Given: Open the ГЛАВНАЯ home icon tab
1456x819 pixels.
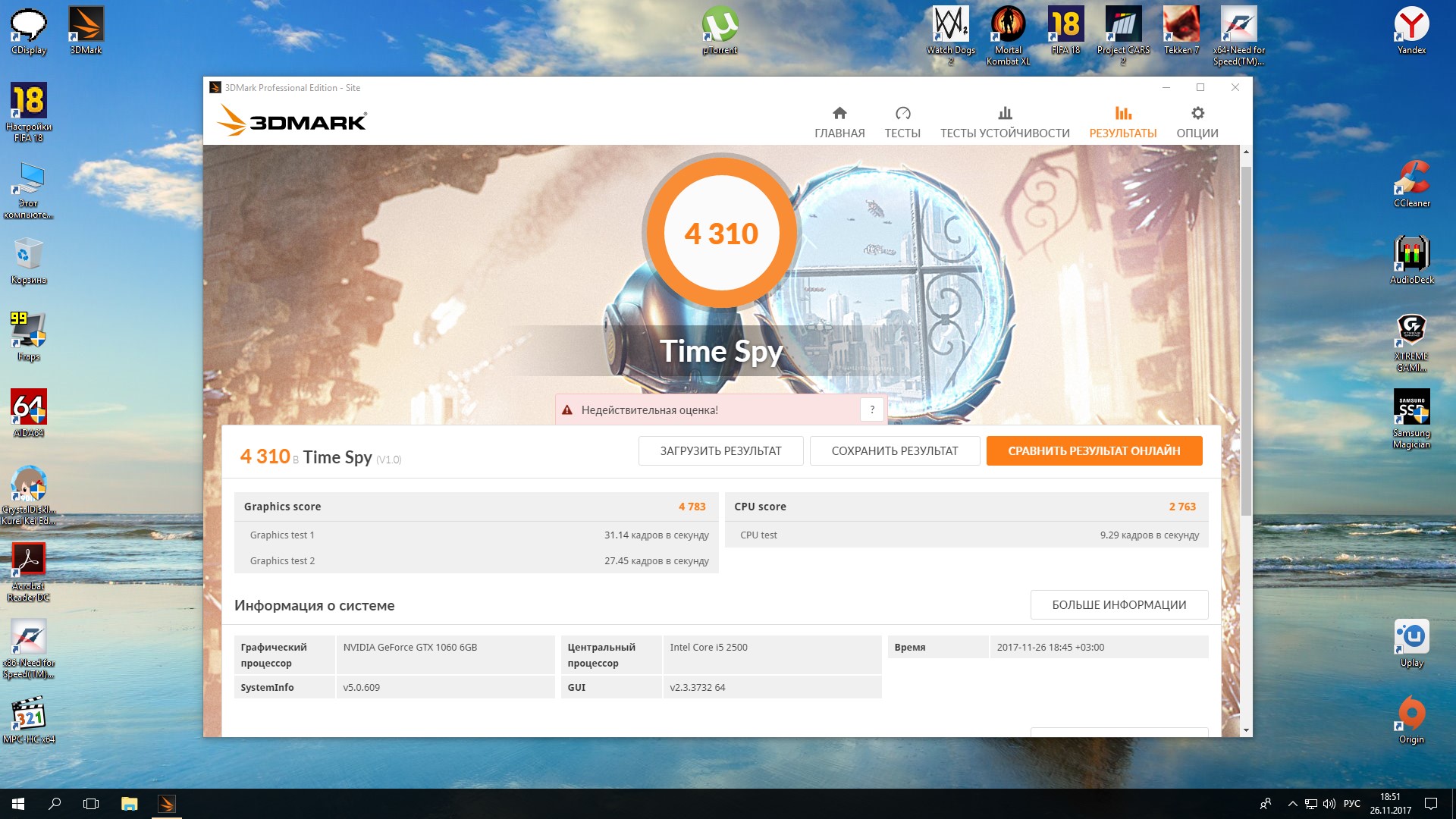Looking at the screenshot, I should tap(839, 121).
